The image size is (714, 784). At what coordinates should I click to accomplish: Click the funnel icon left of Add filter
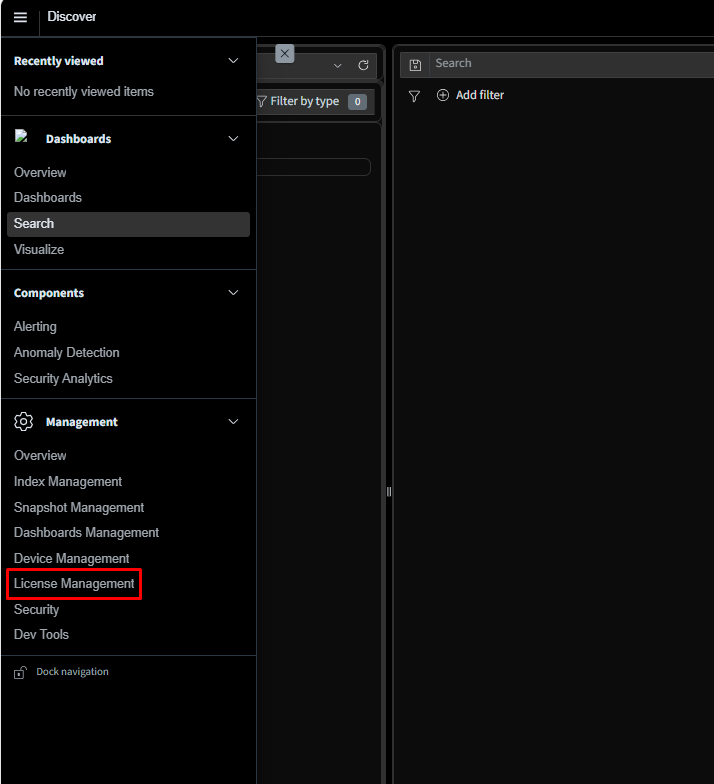[x=414, y=96]
